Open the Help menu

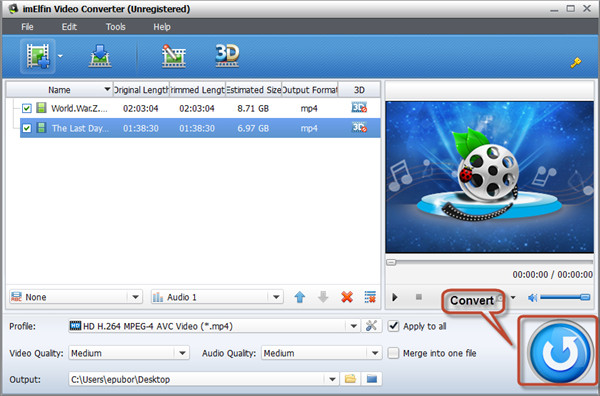pos(162,27)
